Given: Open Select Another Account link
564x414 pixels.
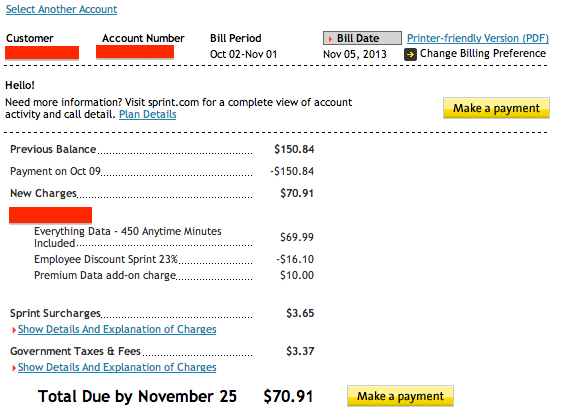Looking at the screenshot, I should pos(62,9).
